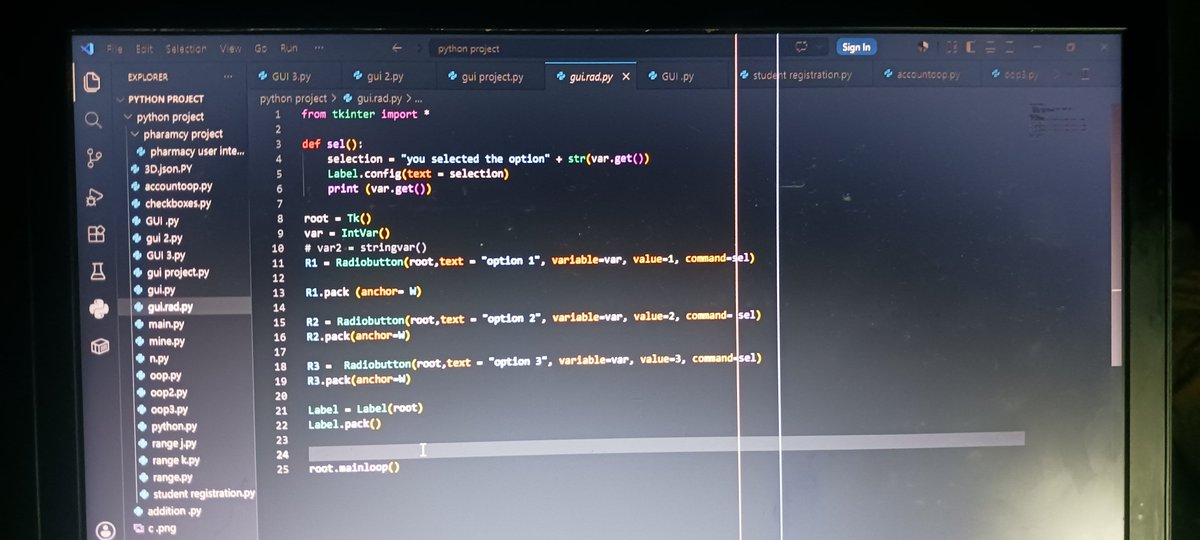Open main.py in explorer
The height and width of the screenshot is (540, 1200).
click(x=166, y=324)
